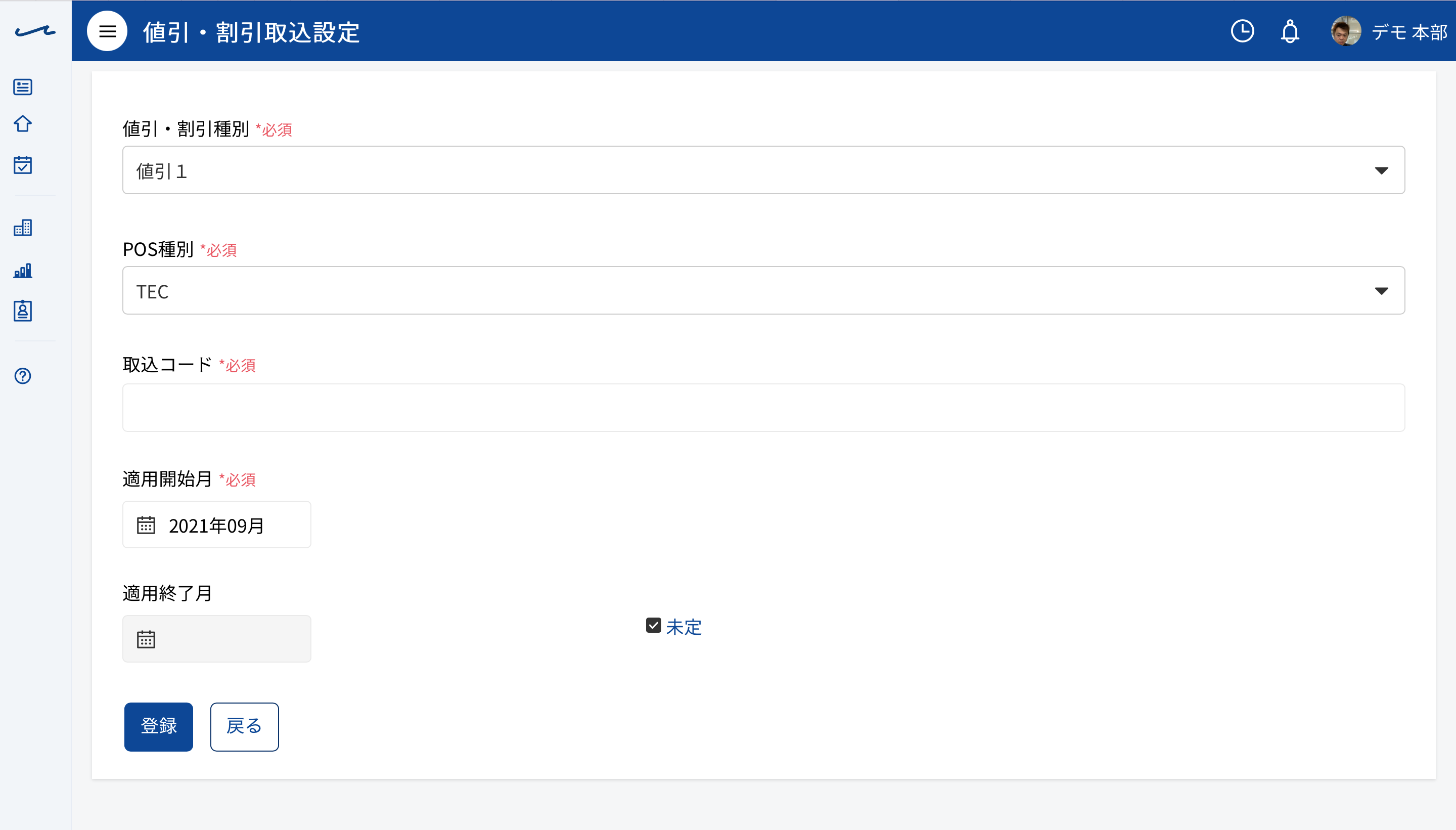This screenshot has width=1456, height=830.
Task: Open the bar chart sidebar icon
Action: 23,270
